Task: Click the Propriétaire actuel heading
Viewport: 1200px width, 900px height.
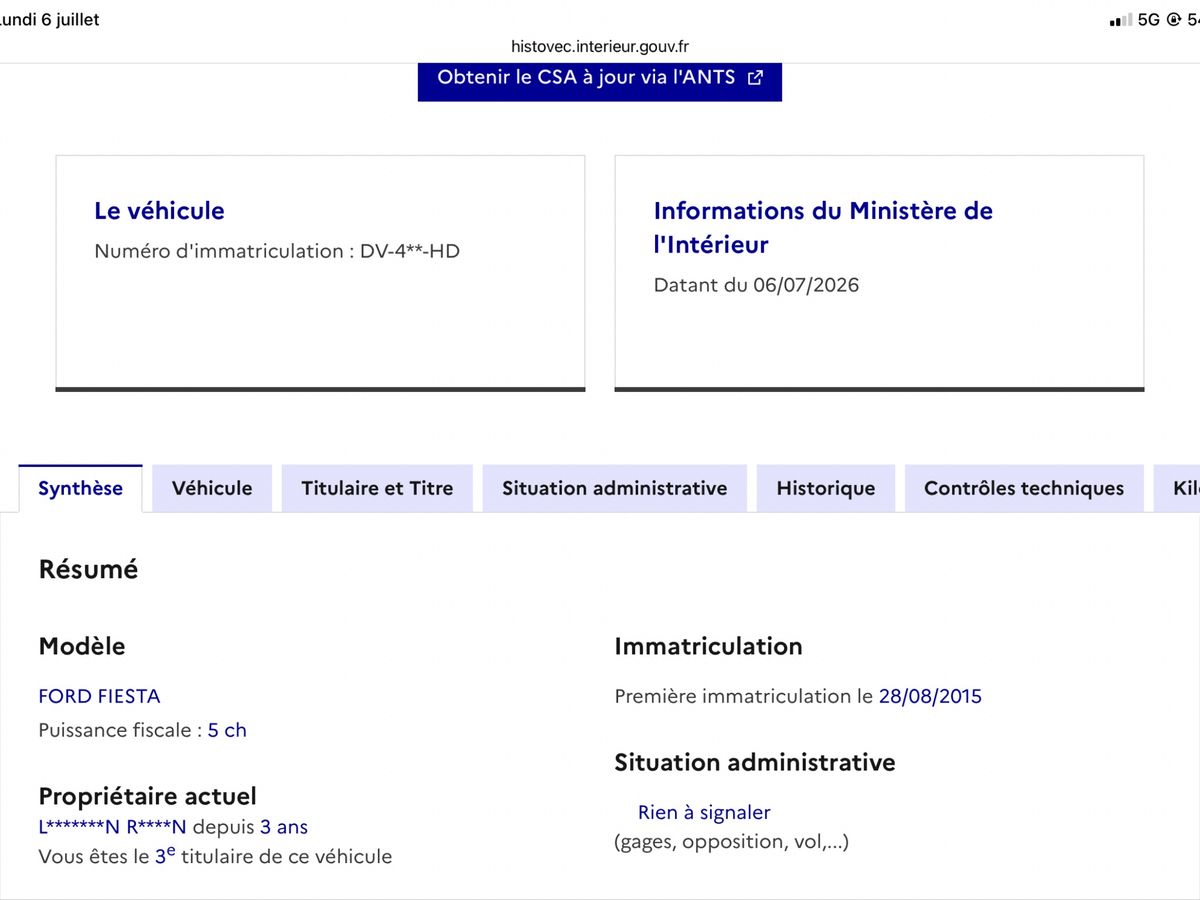Action: pos(147,796)
